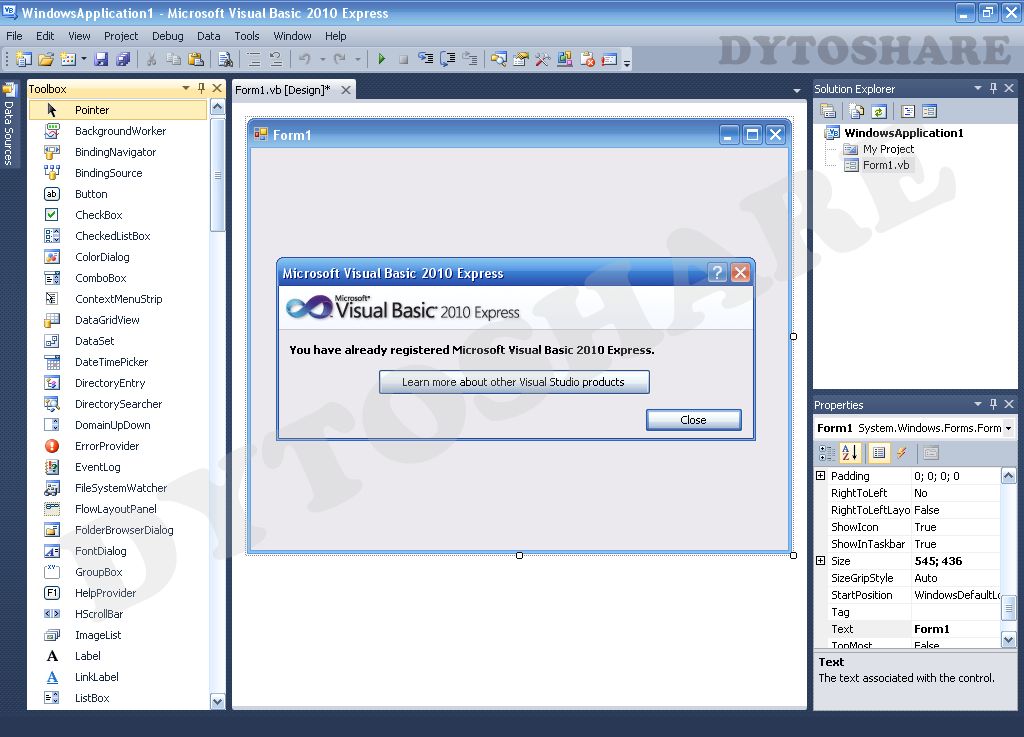Image resolution: width=1024 pixels, height=737 pixels.
Task: Expand the Padding property node
Action: coord(821,476)
